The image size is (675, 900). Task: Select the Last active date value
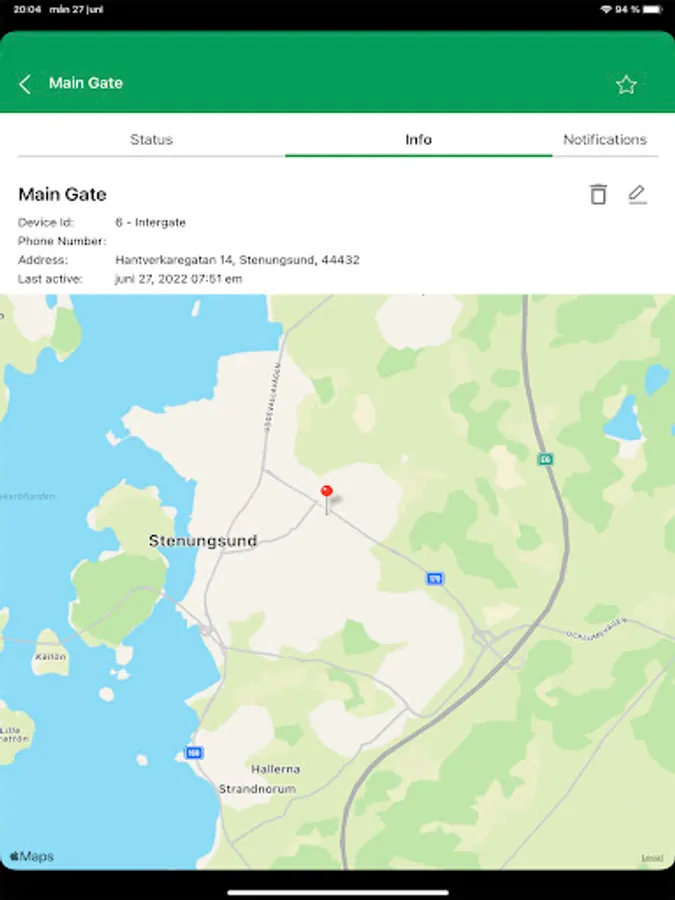click(179, 279)
